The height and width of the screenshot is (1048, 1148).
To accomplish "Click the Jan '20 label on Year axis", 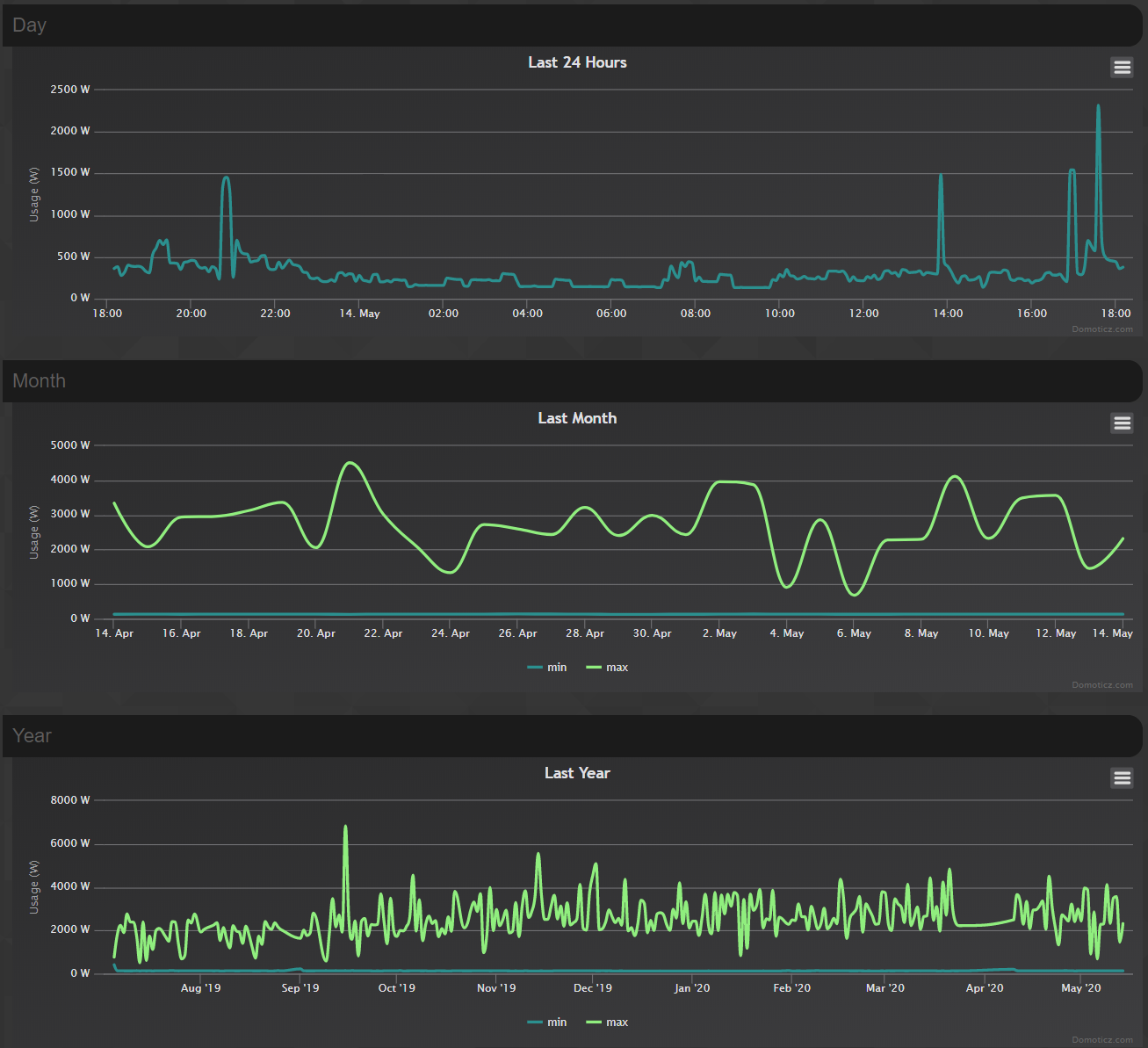I will point(692,988).
